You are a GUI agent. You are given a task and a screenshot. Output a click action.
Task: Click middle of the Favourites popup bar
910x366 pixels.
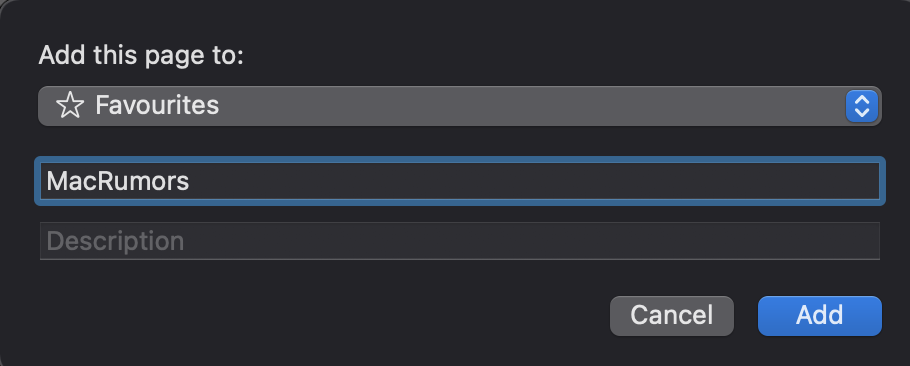pos(460,106)
